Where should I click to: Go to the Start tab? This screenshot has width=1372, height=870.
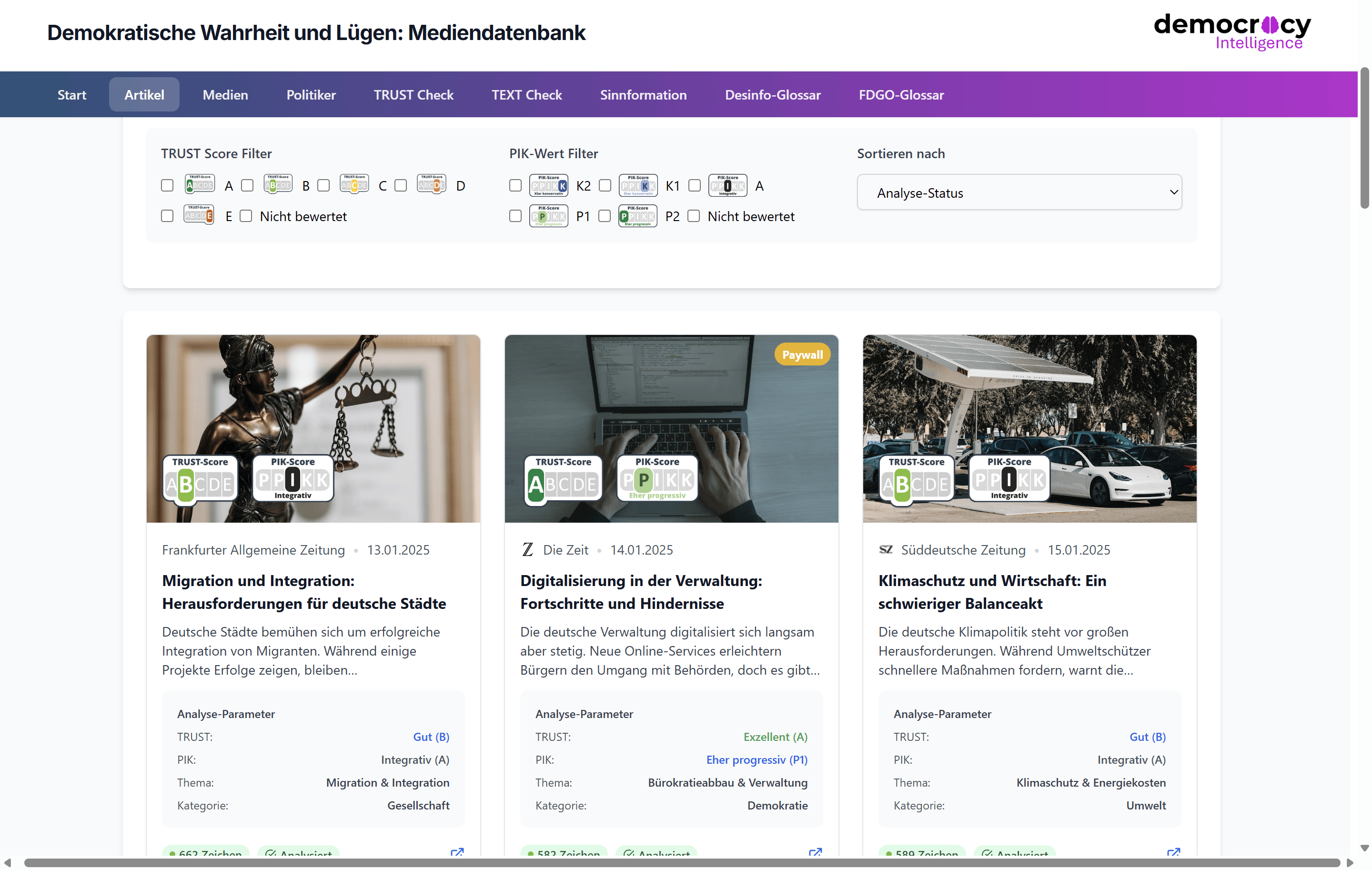[72, 95]
